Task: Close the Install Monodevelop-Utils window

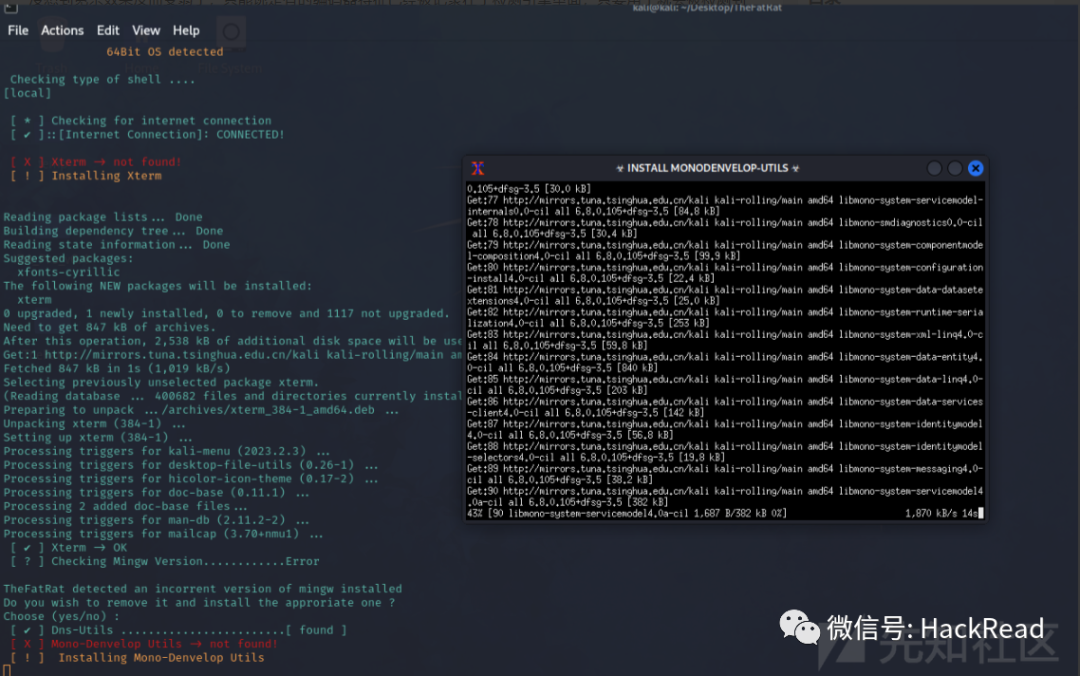Action: pyautogui.click(x=975, y=168)
